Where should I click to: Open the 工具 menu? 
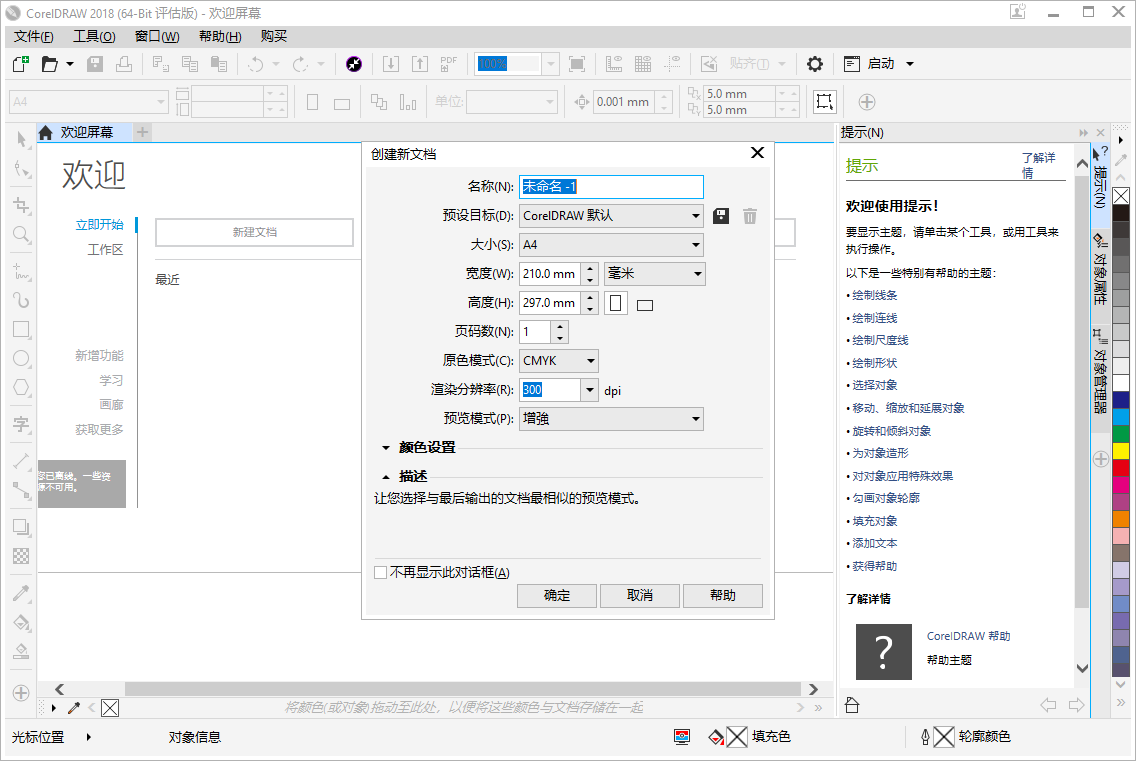[94, 36]
